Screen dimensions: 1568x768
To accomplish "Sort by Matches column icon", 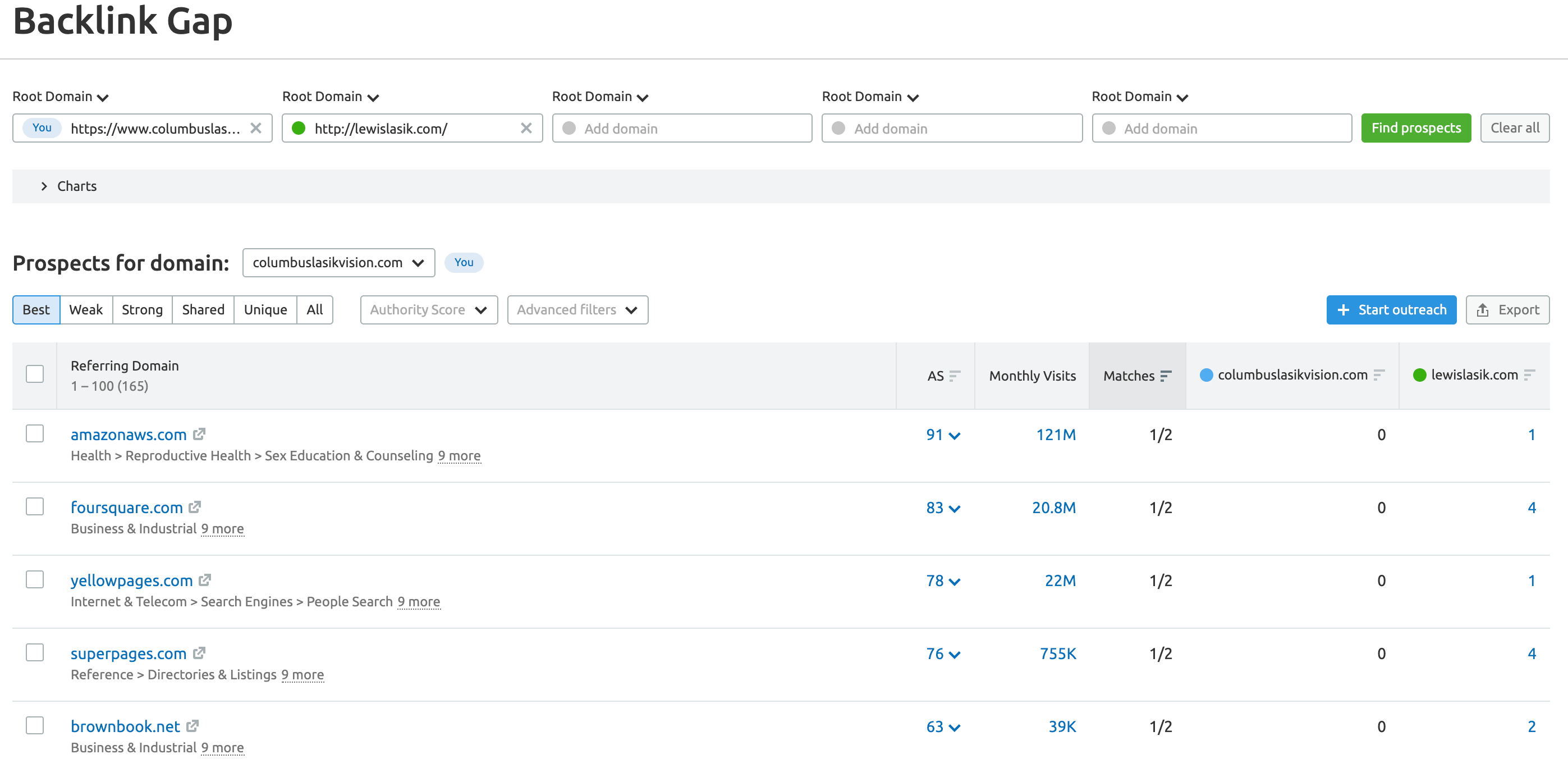I will coord(1166,376).
